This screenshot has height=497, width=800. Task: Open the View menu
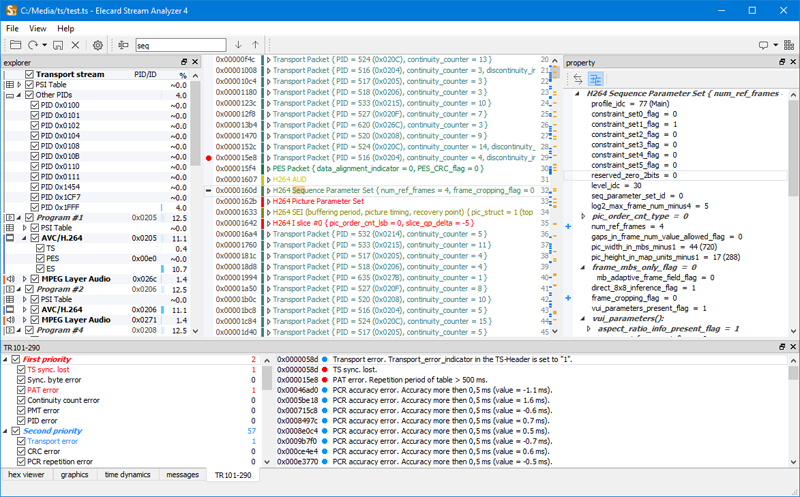click(37, 29)
